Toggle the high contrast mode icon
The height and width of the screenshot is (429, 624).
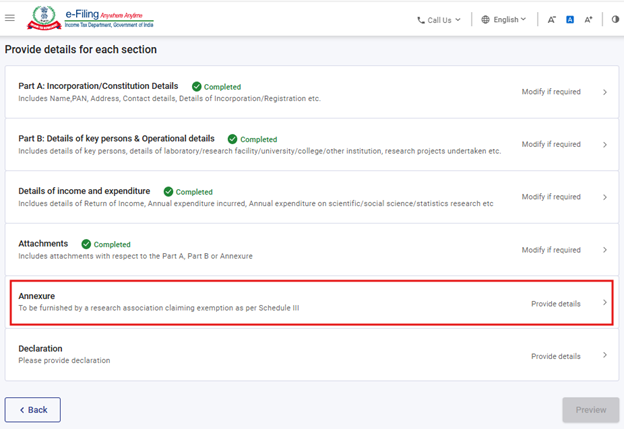[614, 19]
